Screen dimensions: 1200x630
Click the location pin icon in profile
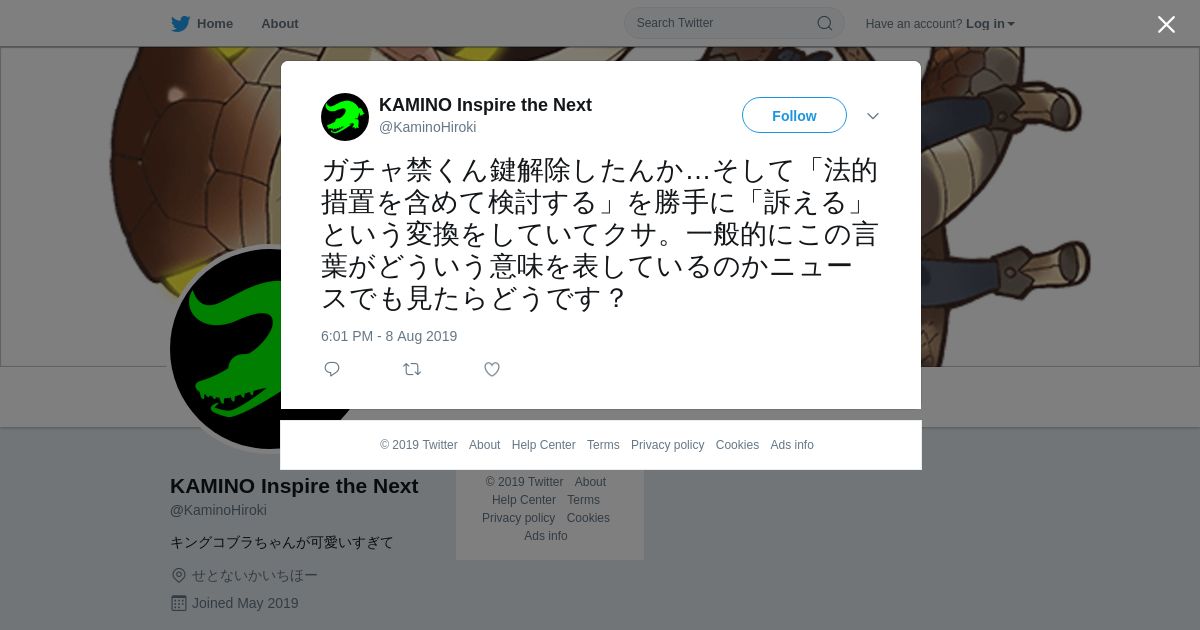click(179, 575)
